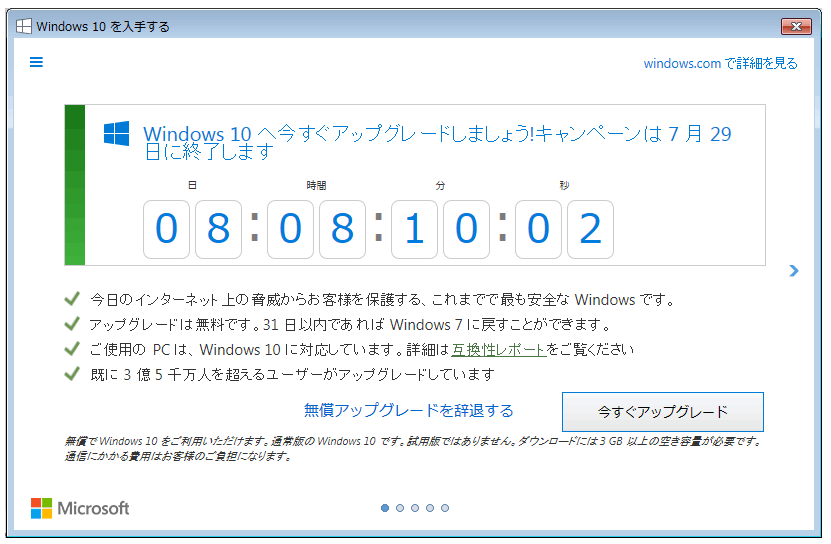Open the hamburger menu icon
The width and height of the screenshot is (831, 544).
pyautogui.click(x=36, y=63)
